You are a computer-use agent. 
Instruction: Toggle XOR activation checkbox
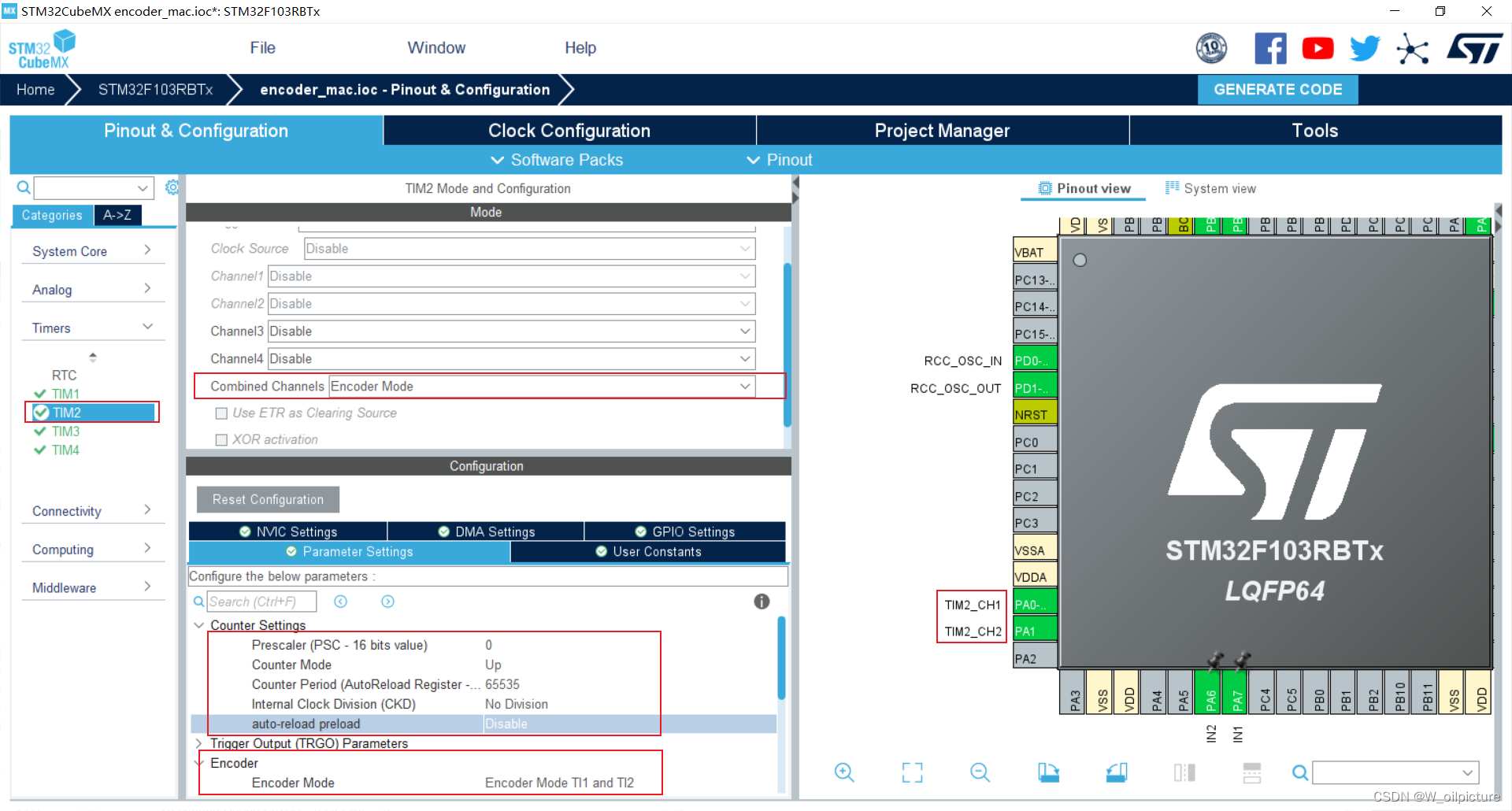[221, 440]
